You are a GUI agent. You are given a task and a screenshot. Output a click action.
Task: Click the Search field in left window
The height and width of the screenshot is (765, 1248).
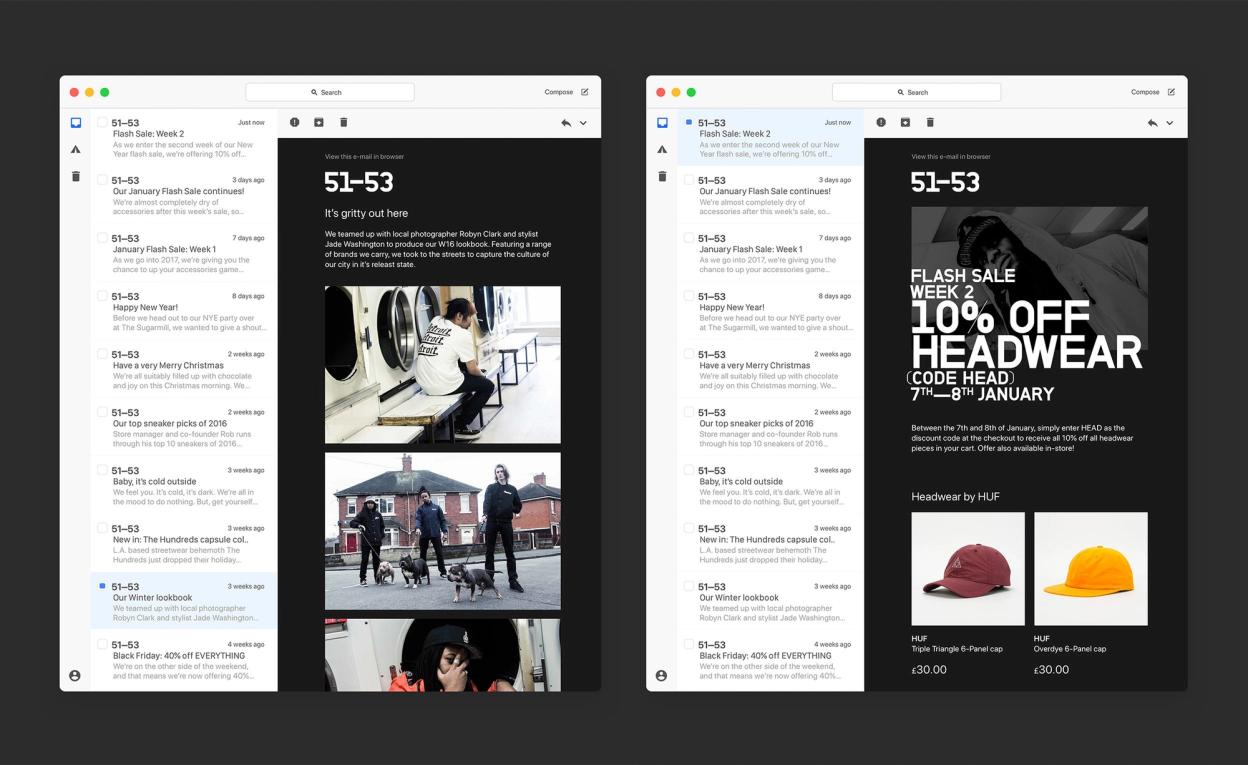point(330,92)
